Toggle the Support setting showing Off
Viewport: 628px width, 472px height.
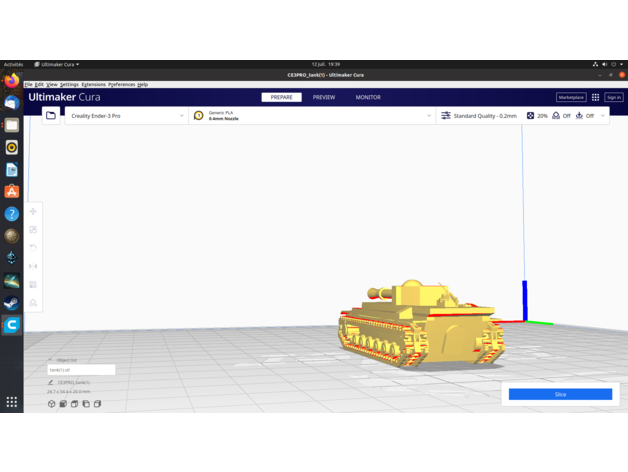pyautogui.click(x=561, y=116)
